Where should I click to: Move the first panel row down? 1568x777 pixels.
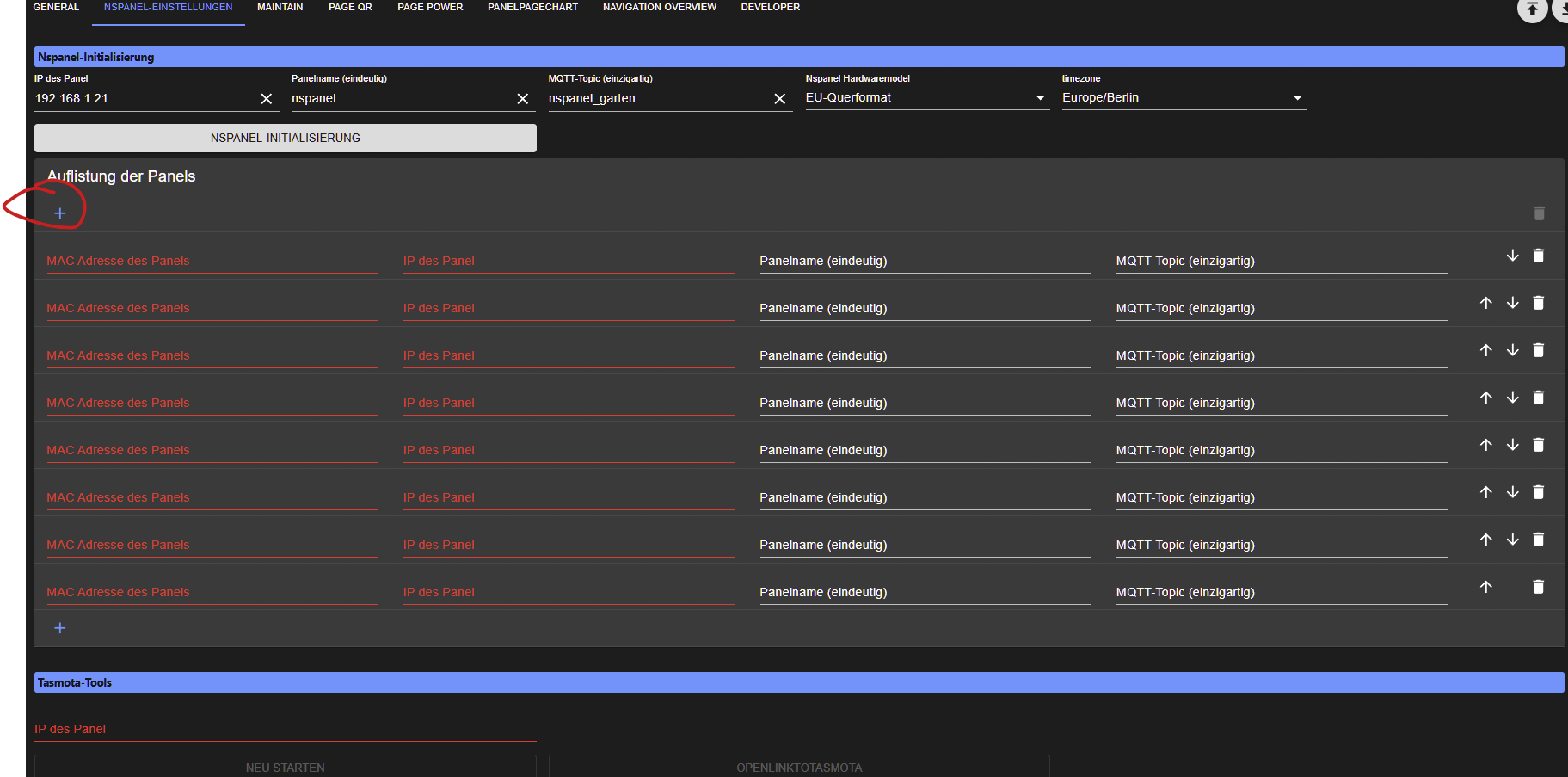pyautogui.click(x=1512, y=256)
